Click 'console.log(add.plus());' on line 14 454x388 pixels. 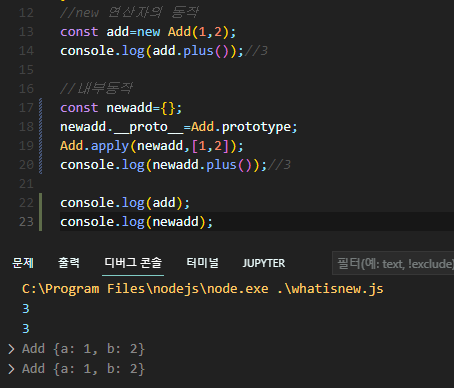coord(152,51)
